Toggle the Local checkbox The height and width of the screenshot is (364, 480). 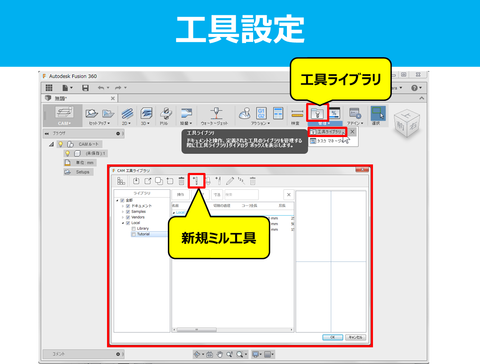click(x=128, y=223)
